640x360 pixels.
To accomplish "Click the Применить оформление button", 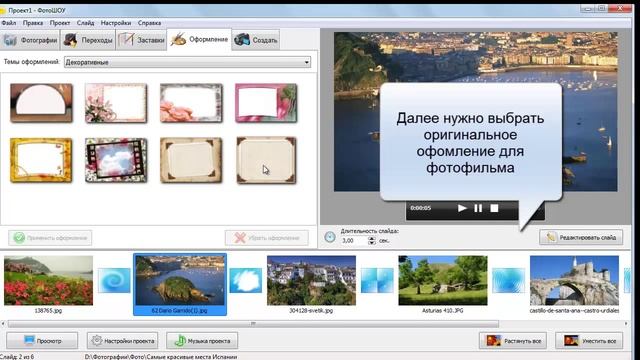I will [x=50, y=238].
